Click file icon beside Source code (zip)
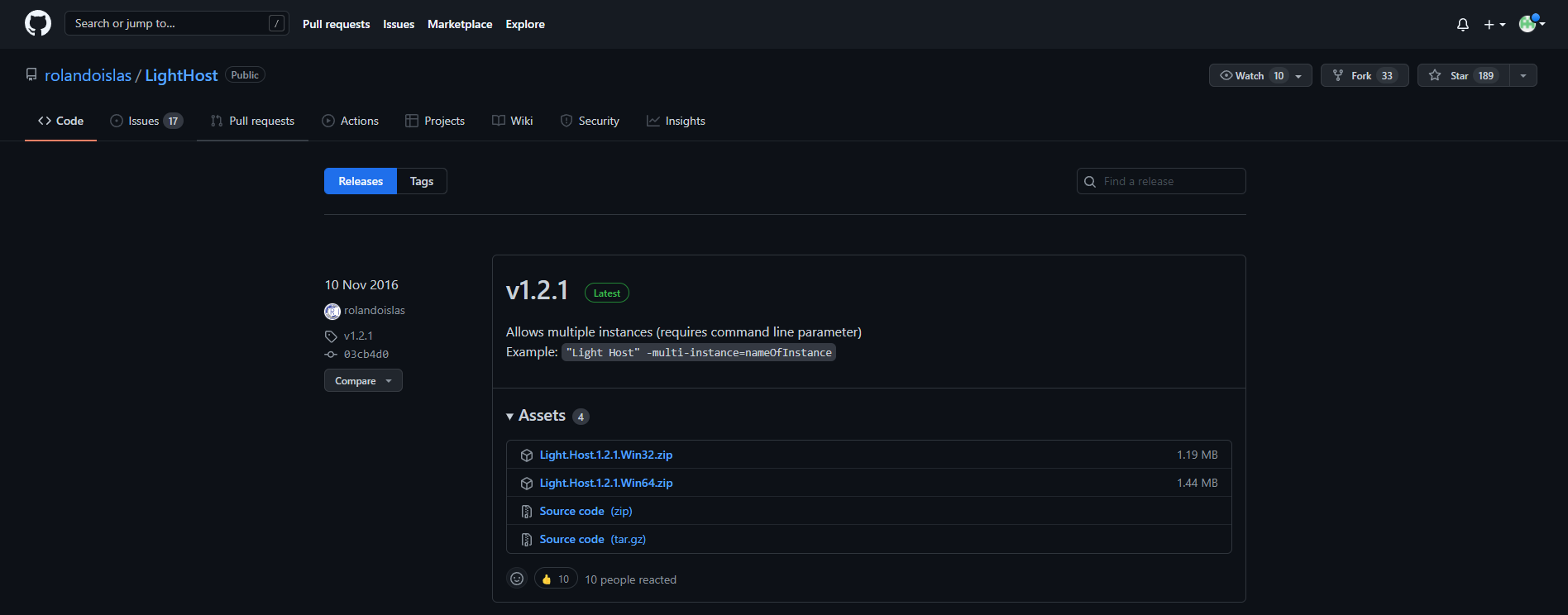Image resolution: width=1568 pixels, height=615 pixels. click(527, 512)
